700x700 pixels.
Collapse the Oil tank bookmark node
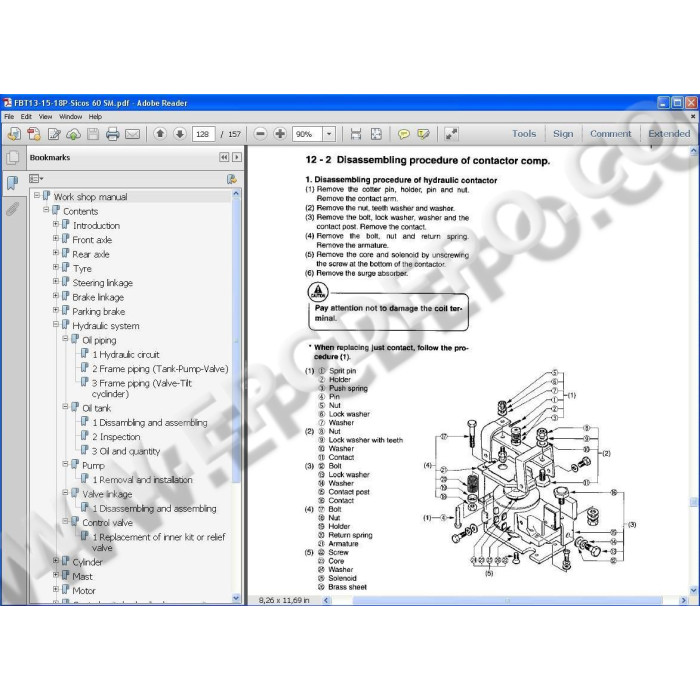(66, 406)
